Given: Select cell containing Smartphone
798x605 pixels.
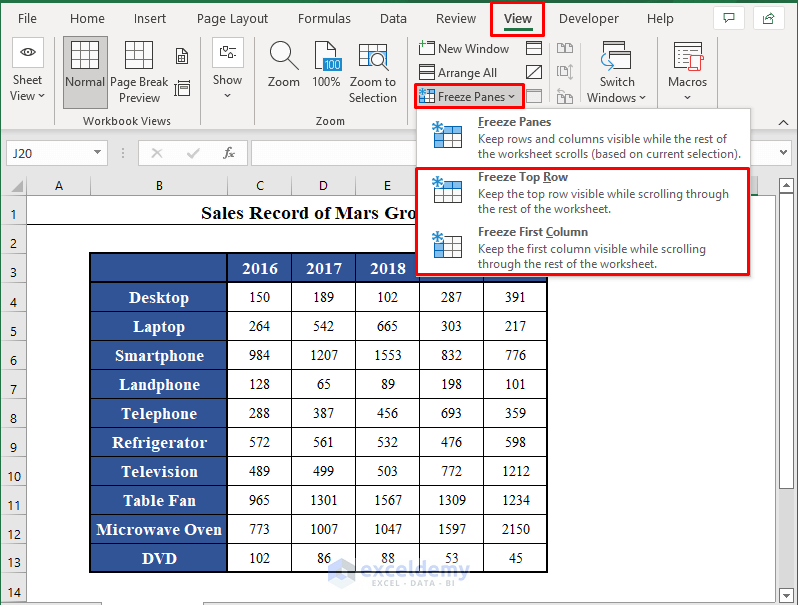Looking at the screenshot, I should [x=159, y=356].
